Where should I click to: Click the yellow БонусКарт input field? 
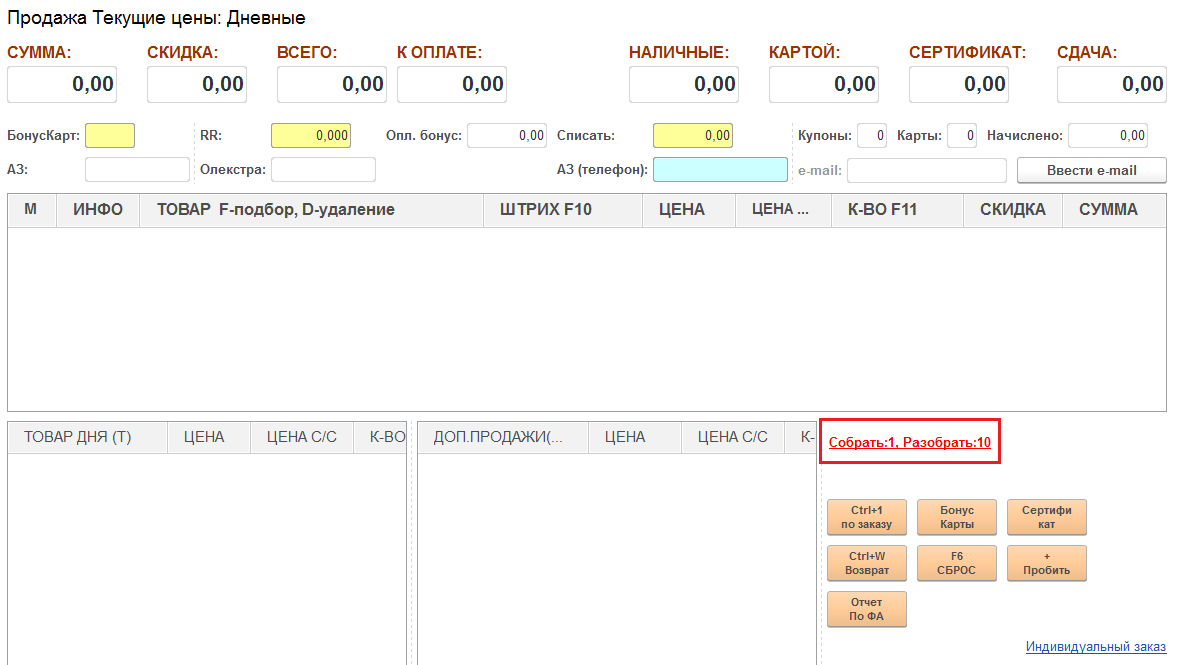pyautogui.click(x=109, y=135)
